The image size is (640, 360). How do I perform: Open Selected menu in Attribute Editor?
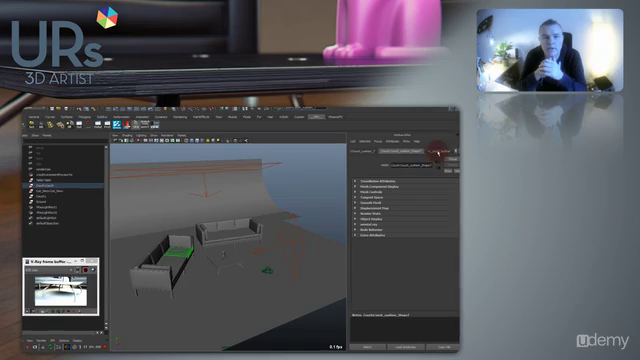click(x=364, y=141)
